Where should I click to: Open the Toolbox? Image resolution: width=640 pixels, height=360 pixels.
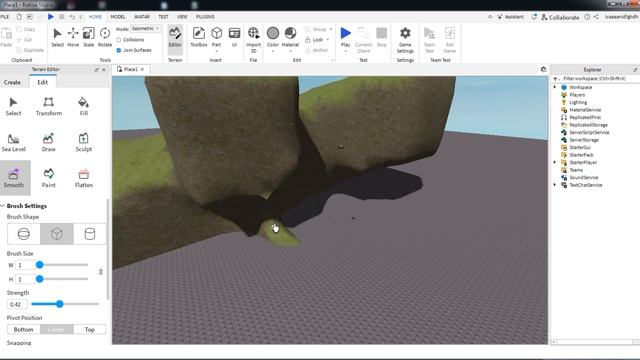coord(199,37)
